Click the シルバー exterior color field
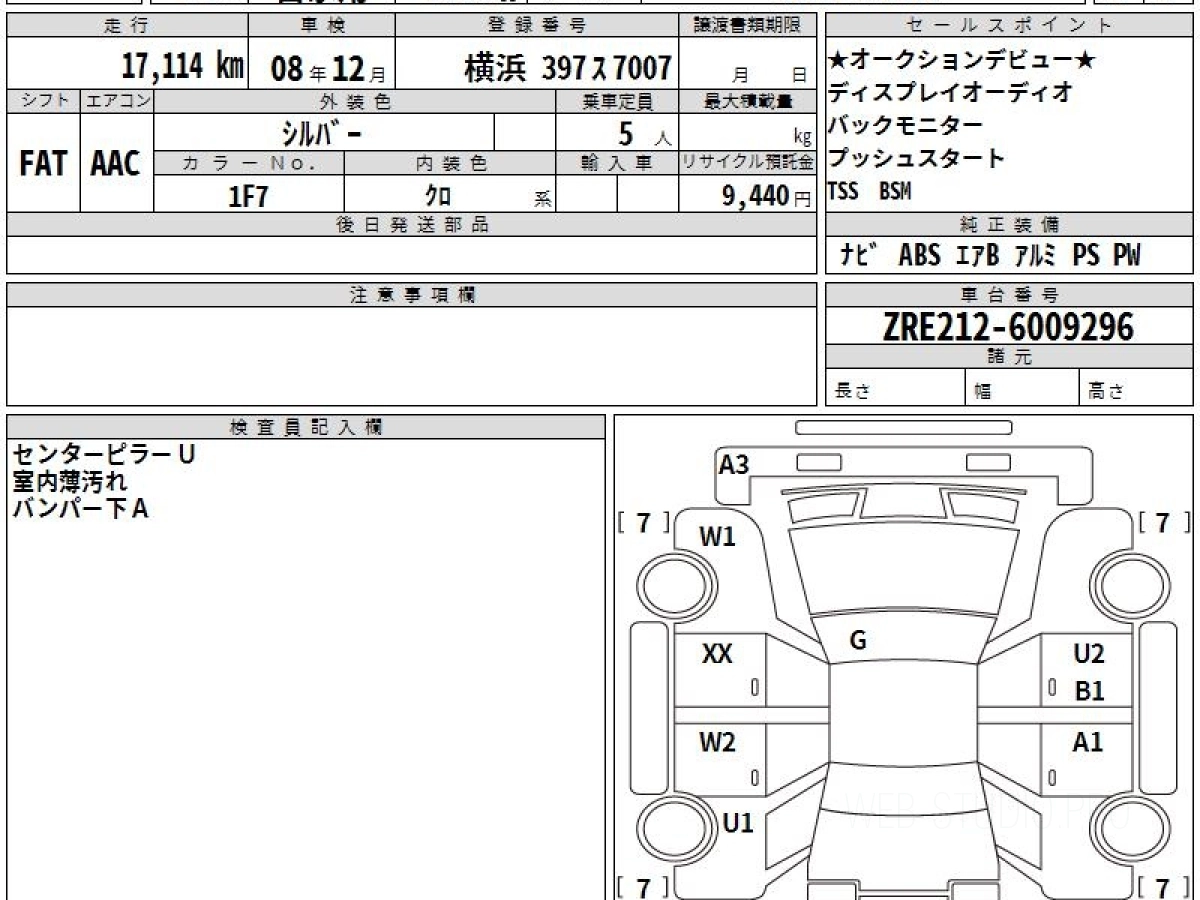1200x900 pixels. click(x=324, y=132)
